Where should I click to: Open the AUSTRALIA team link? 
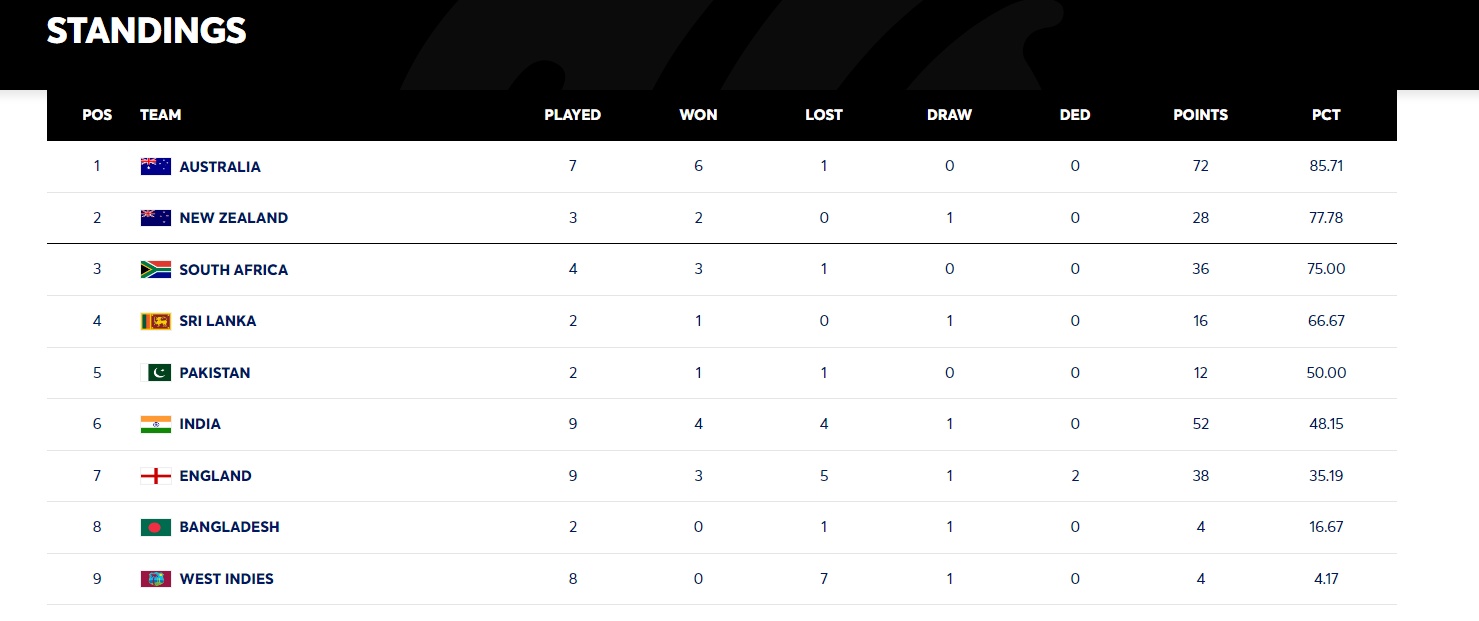point(220,167)
